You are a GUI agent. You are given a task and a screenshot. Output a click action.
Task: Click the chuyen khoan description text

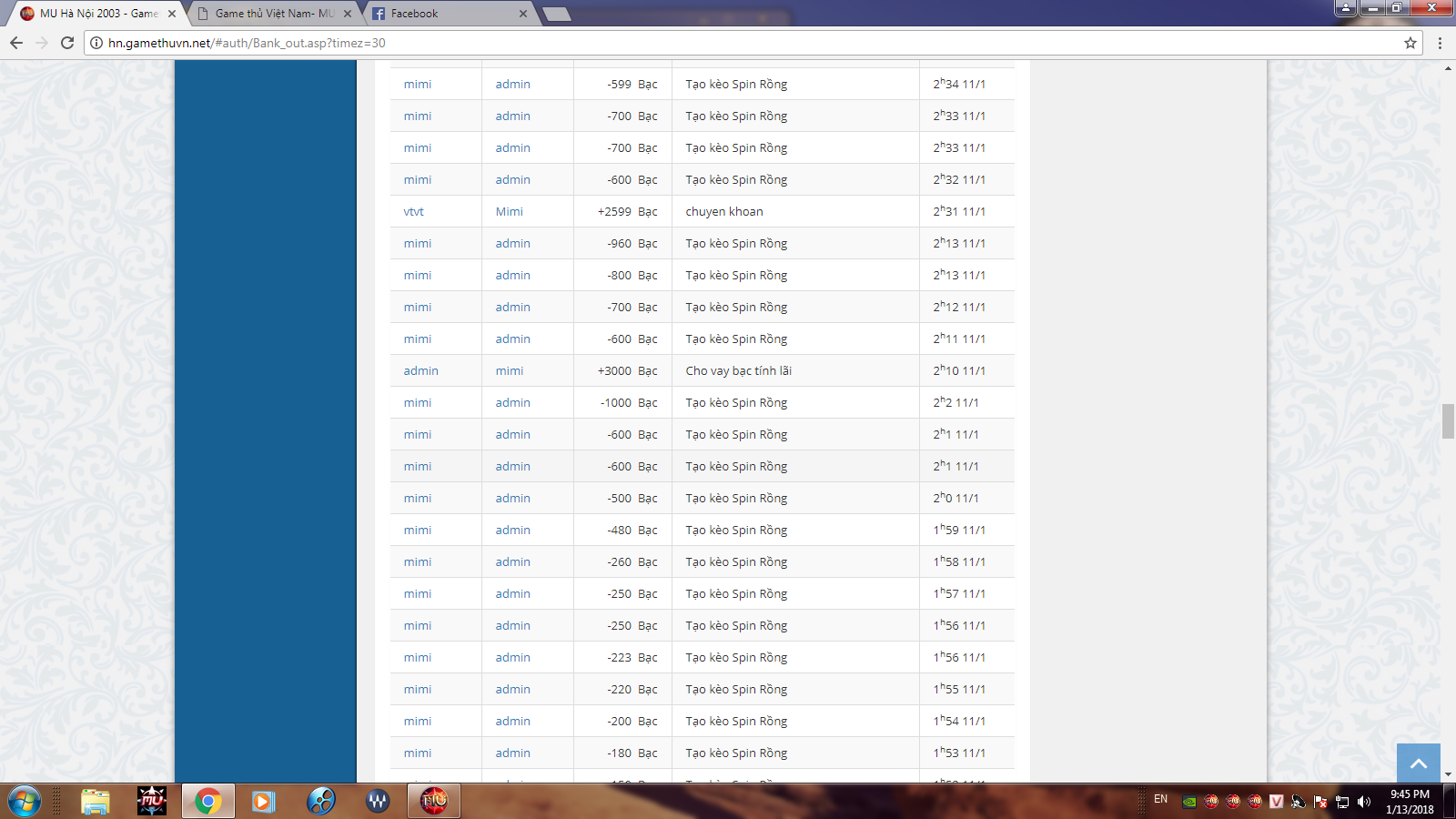[724, 211]
